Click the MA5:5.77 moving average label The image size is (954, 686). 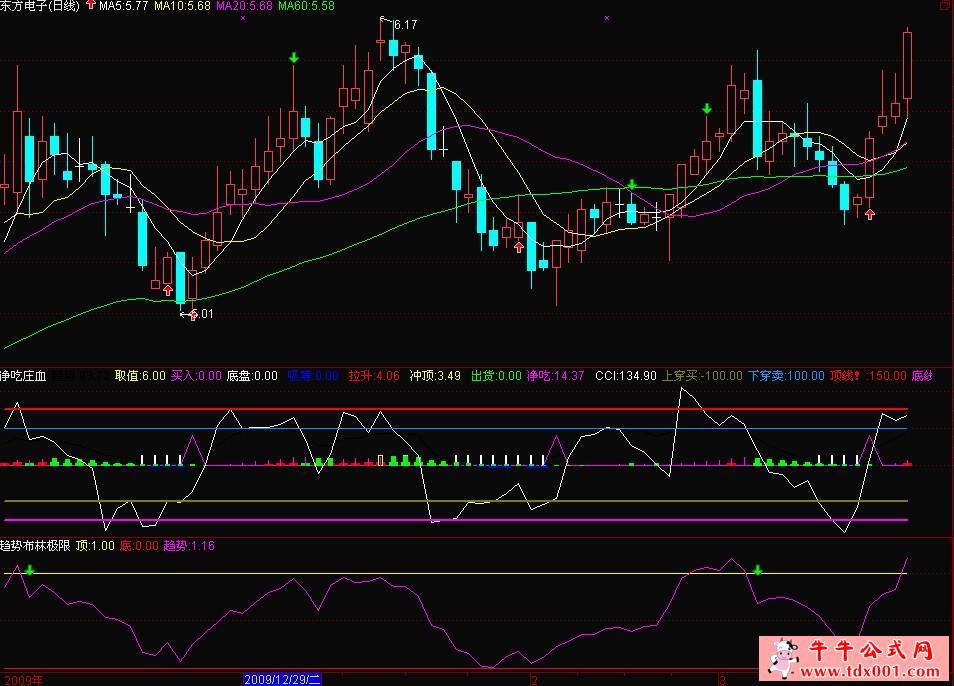(124, 6)
